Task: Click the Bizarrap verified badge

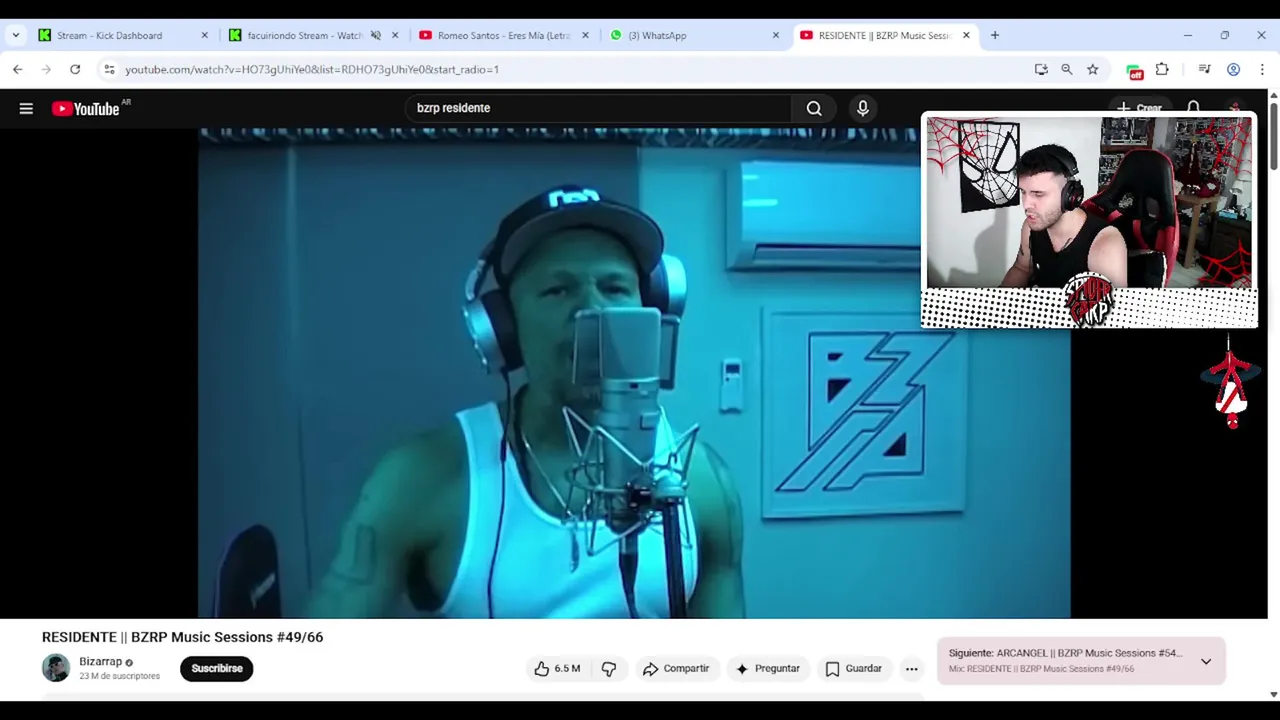Action: [x=129, y=663]
